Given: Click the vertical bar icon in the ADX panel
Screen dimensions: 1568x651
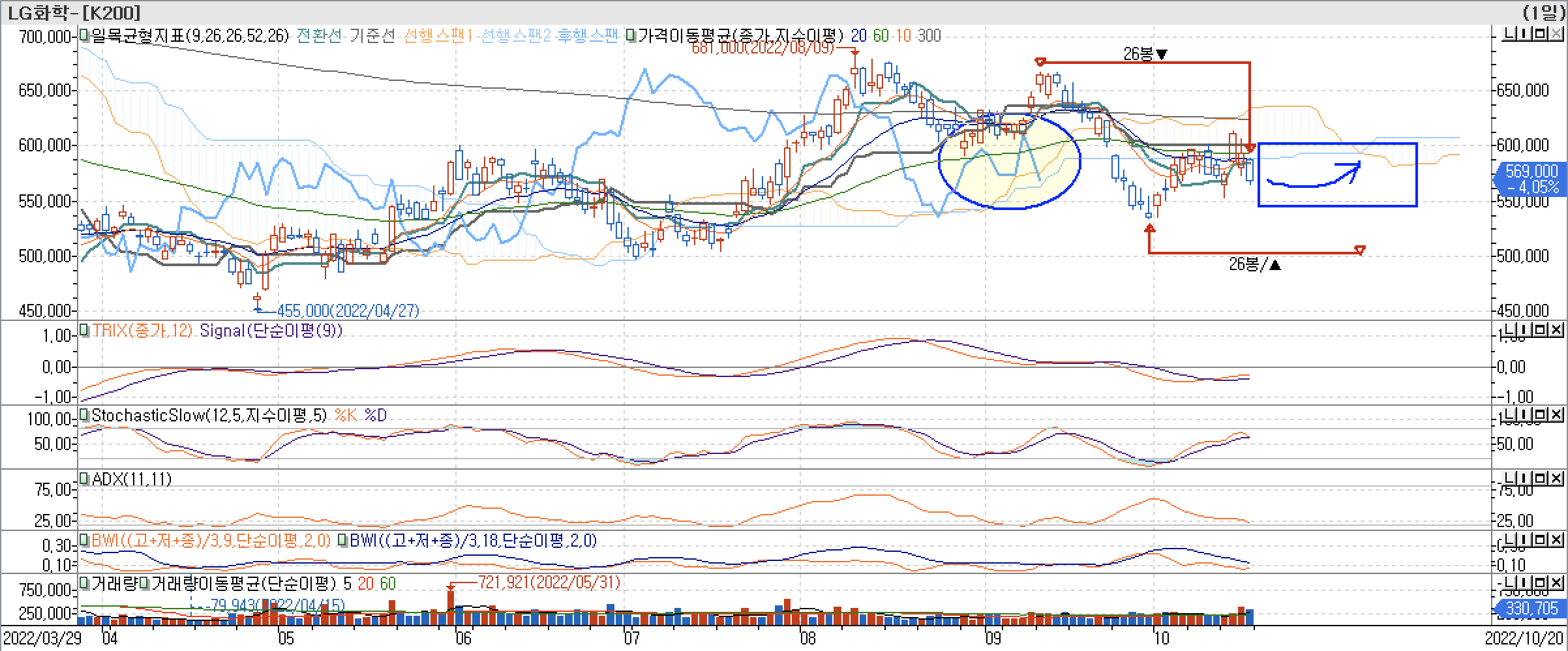Looking at the screenshot, I should [1525, 479].
